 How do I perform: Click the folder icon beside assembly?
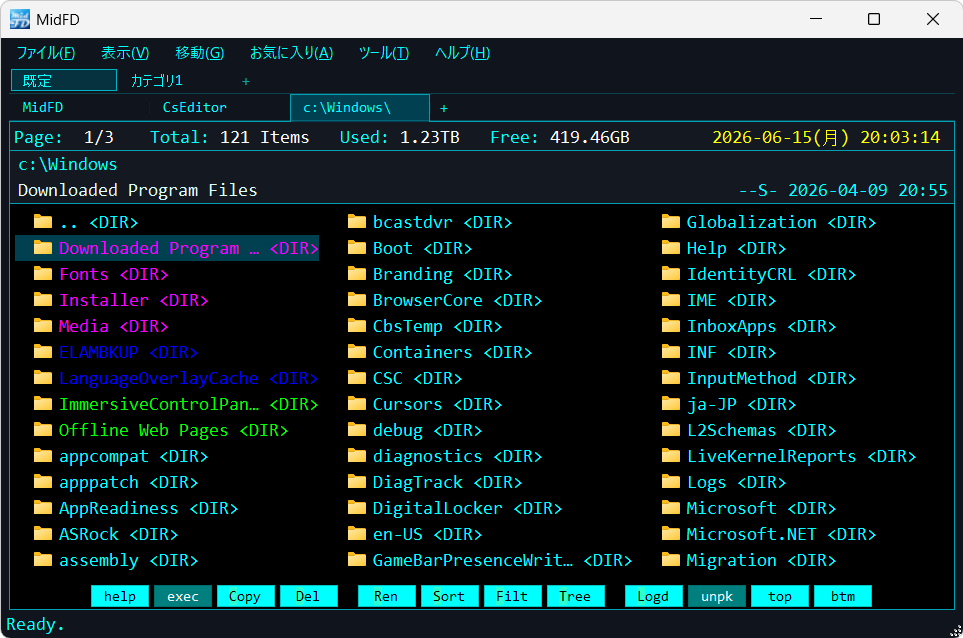43,559
